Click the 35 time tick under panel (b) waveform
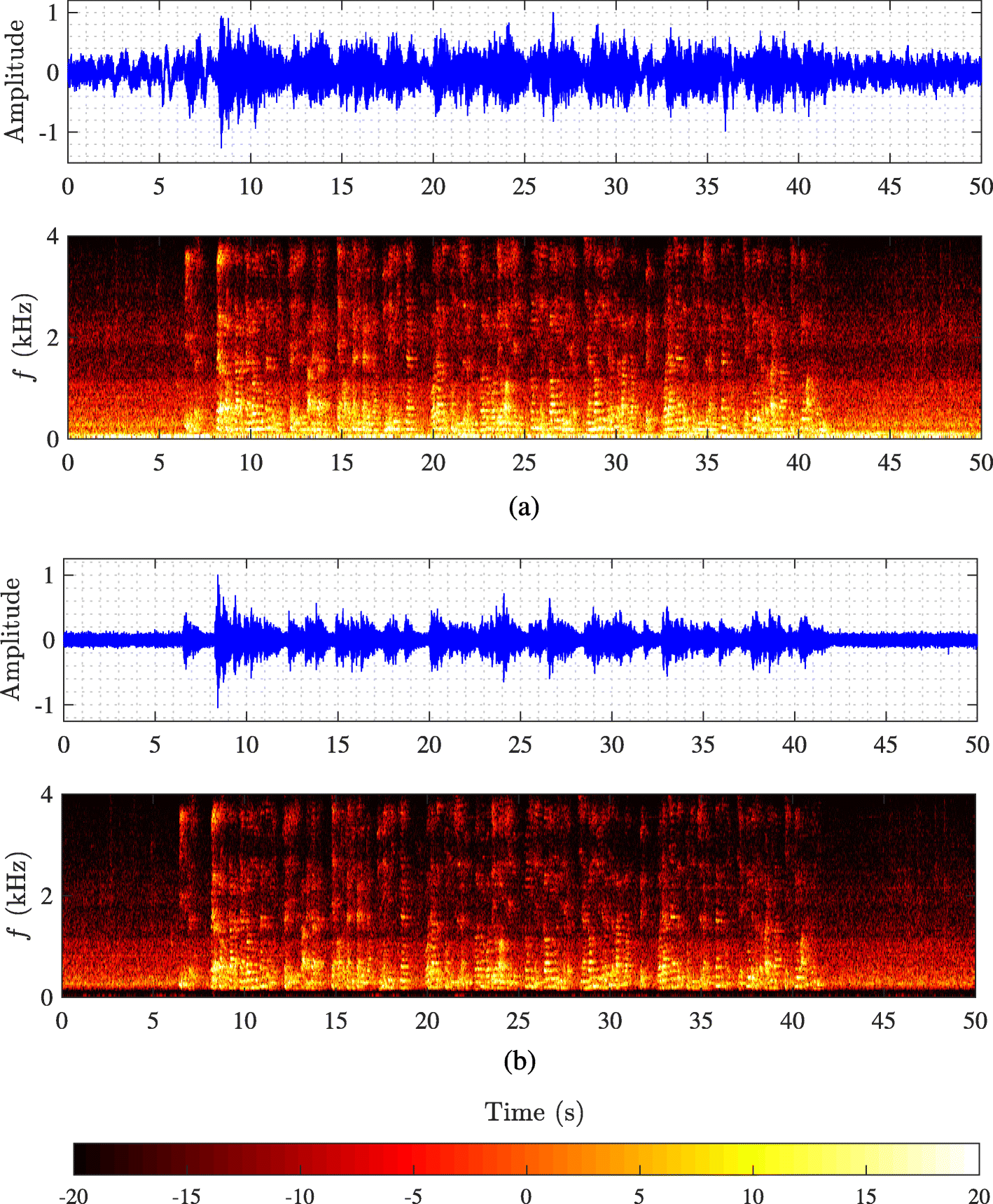The height and width of the screenshot is (1204, 993). point(703,745)
